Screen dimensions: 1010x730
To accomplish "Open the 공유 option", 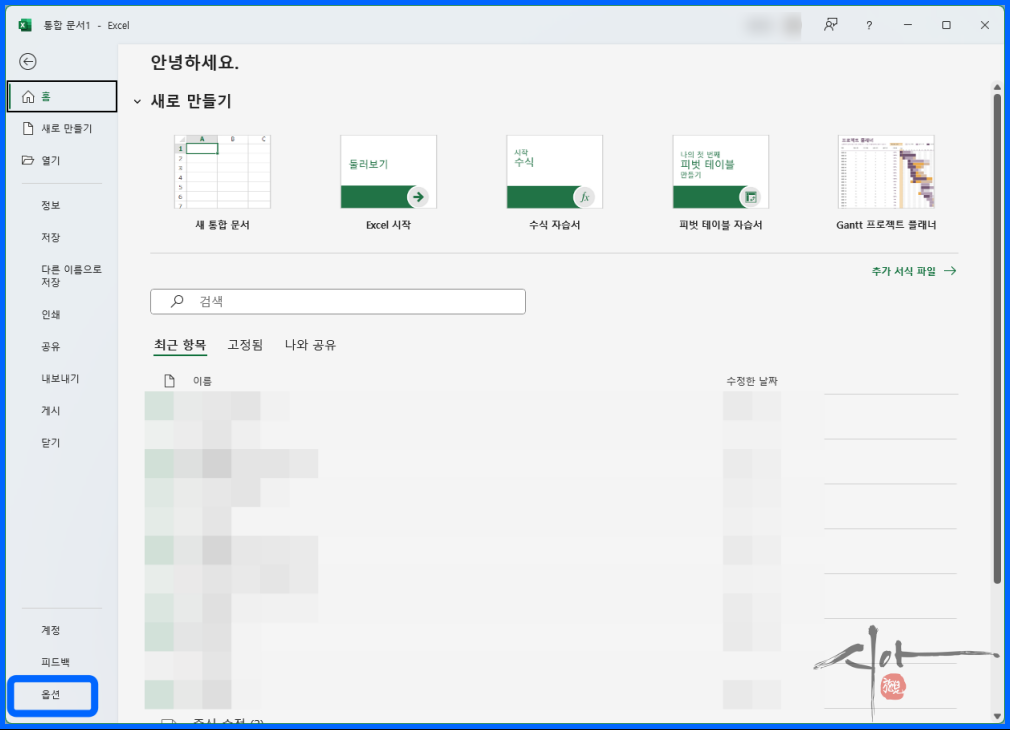I will point(51,347).
